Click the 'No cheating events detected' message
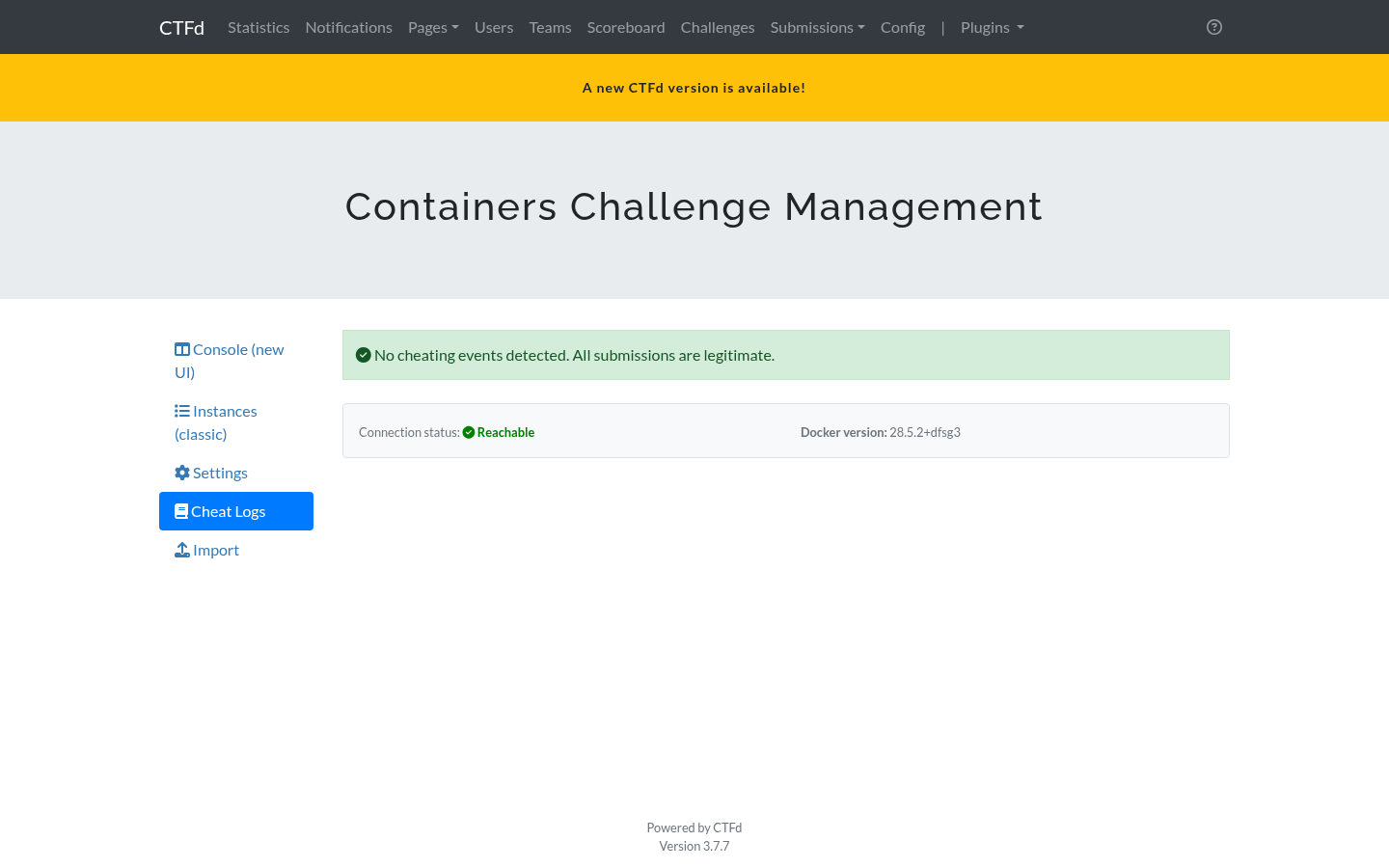 574,355
